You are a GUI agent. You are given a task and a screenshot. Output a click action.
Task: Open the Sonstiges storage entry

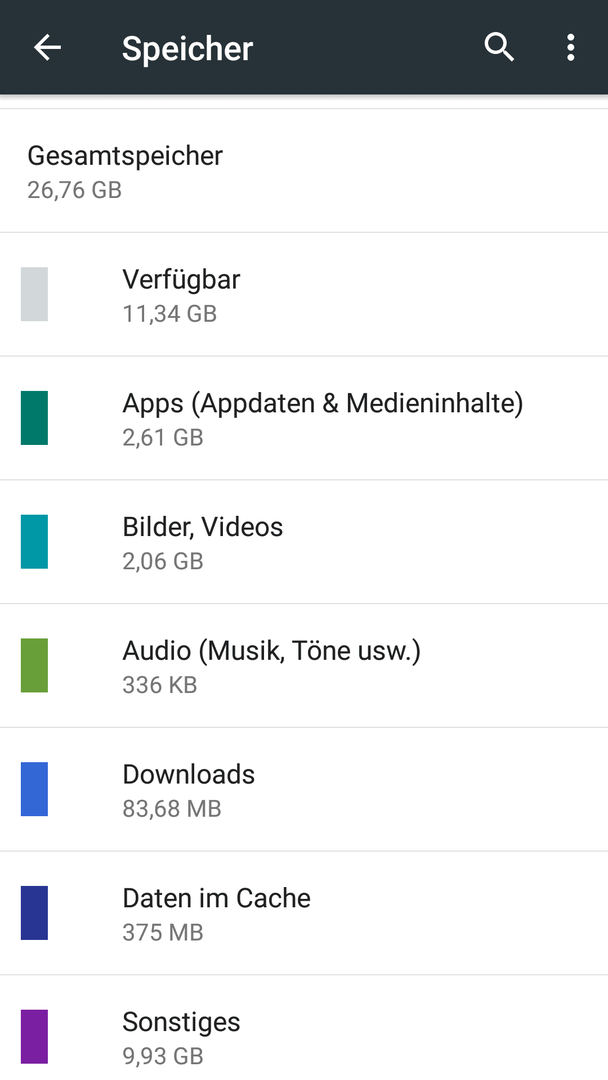tap(304, 1028)
